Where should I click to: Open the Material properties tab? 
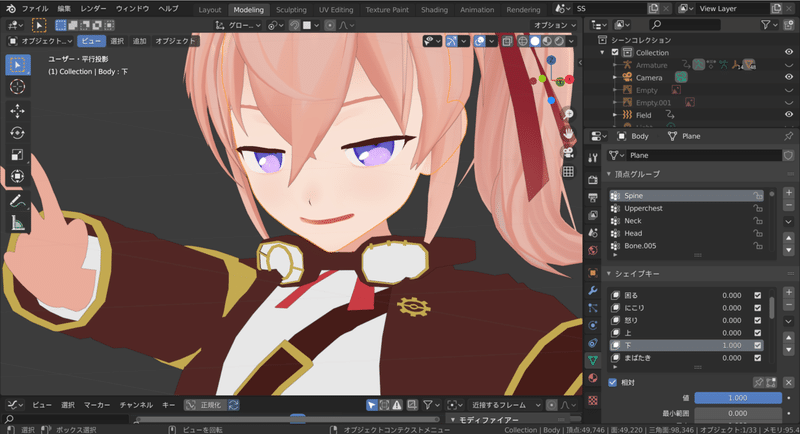click(592, 378)
